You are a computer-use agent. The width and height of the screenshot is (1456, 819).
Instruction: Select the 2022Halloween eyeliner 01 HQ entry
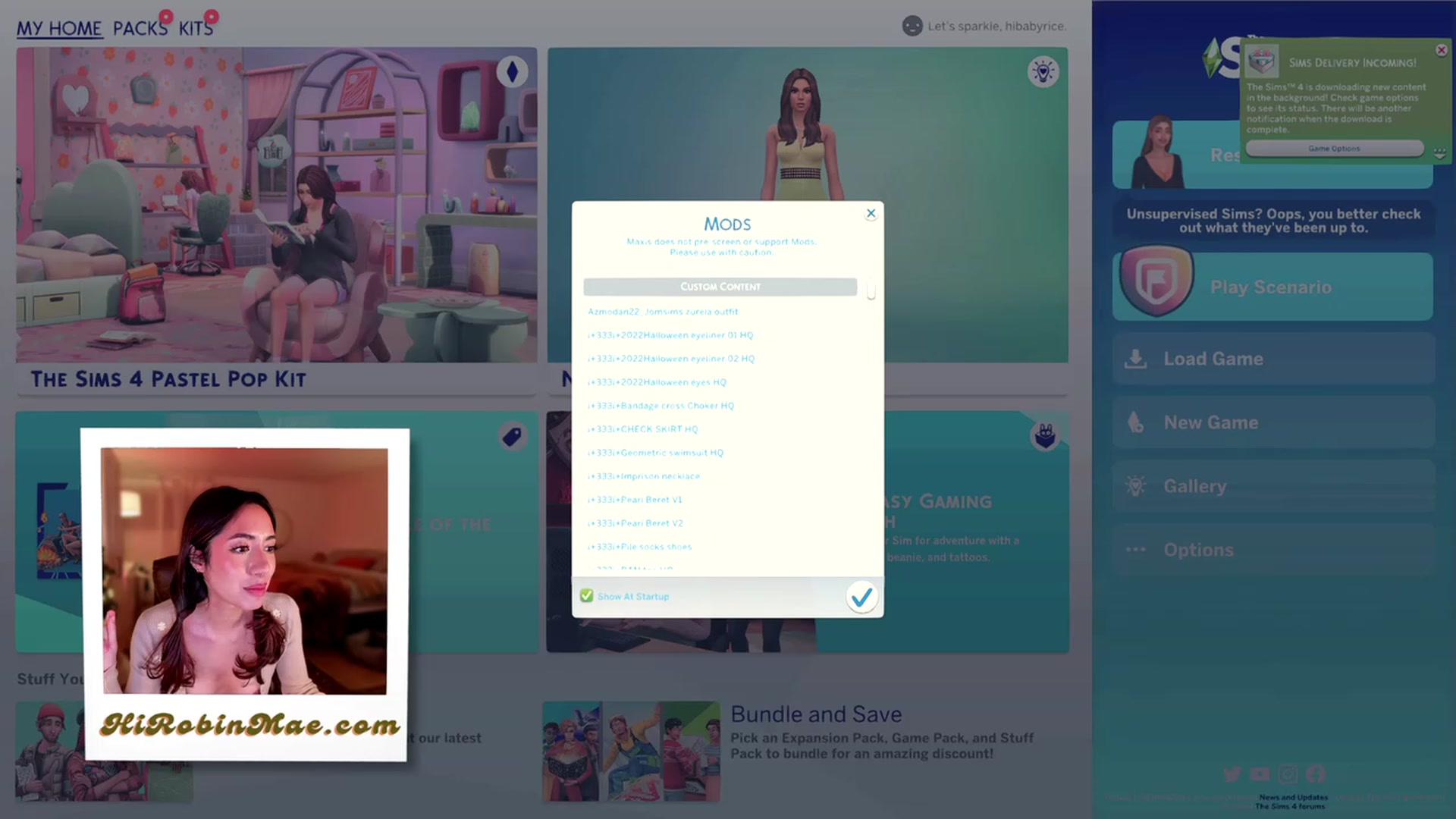(x=670, y=335)
